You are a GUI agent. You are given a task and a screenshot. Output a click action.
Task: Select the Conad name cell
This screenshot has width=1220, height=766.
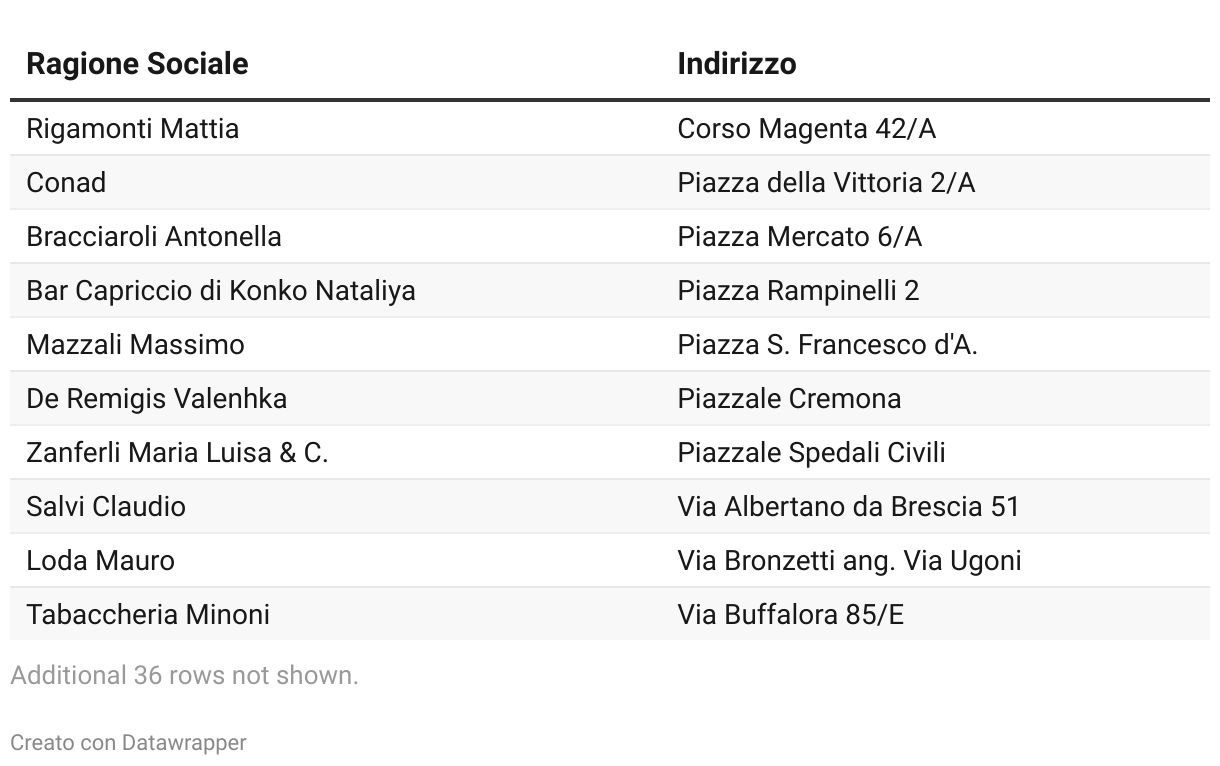click(66, 183)
